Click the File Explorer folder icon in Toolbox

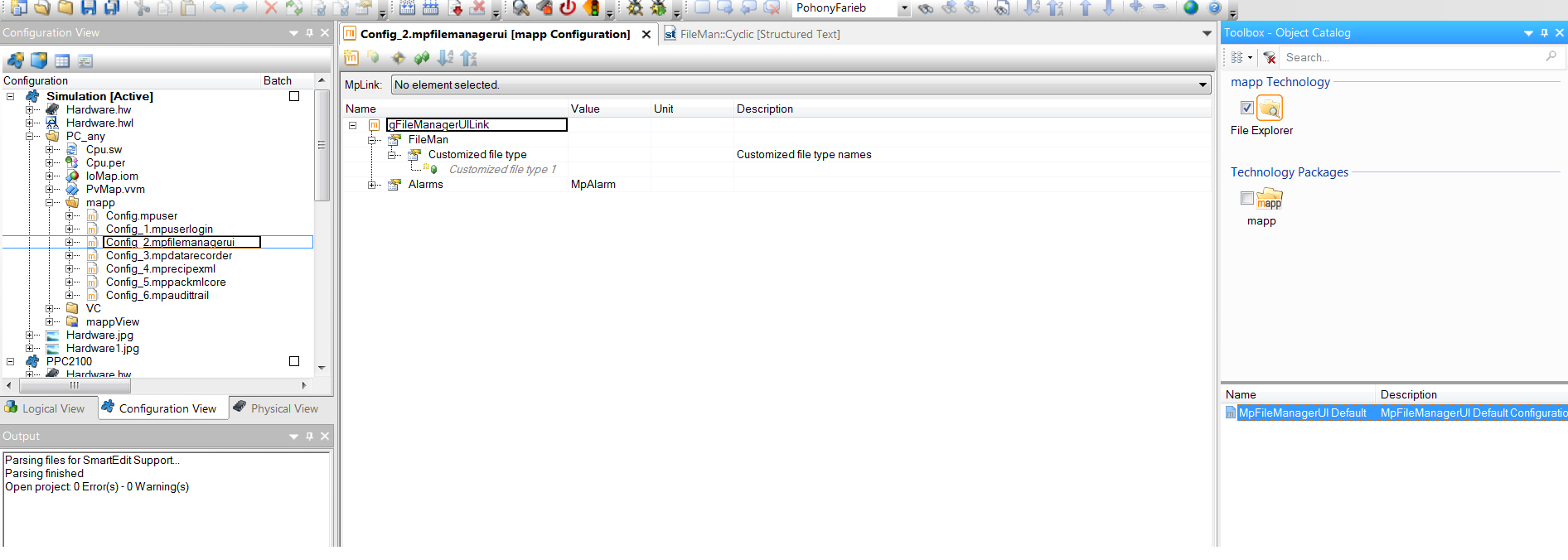[1270, 109]
